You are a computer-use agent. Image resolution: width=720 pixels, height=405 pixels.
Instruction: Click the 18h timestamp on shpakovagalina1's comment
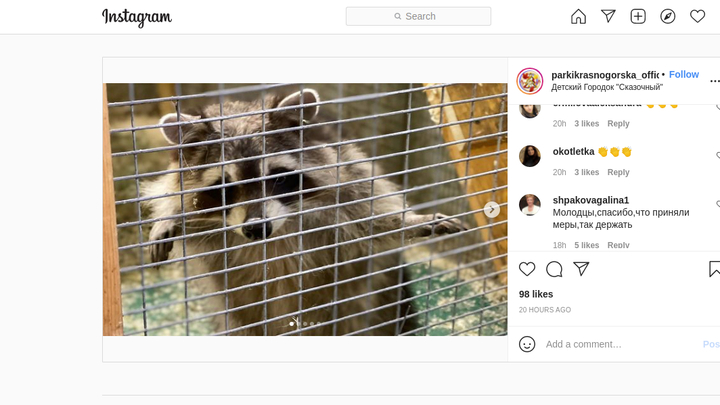click(559, 245)
